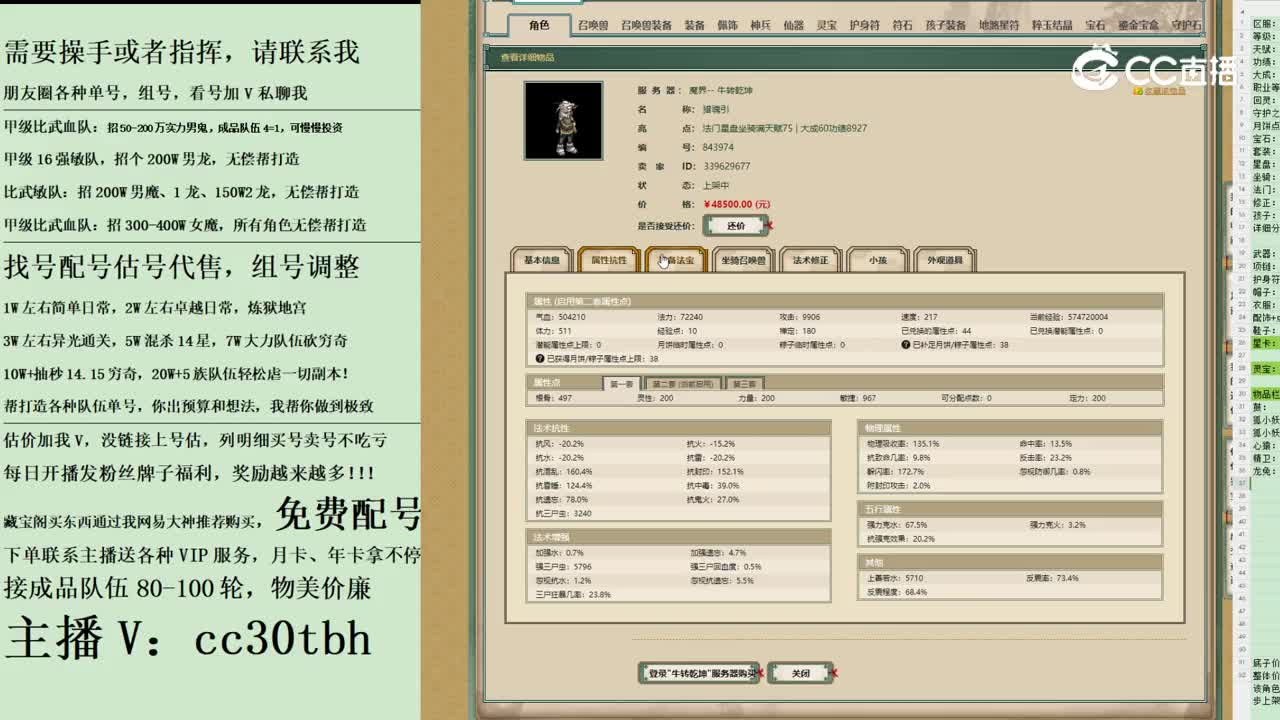Click the 气血: 504210 value
Screen dimensions: 1280x720
point(560,317)
